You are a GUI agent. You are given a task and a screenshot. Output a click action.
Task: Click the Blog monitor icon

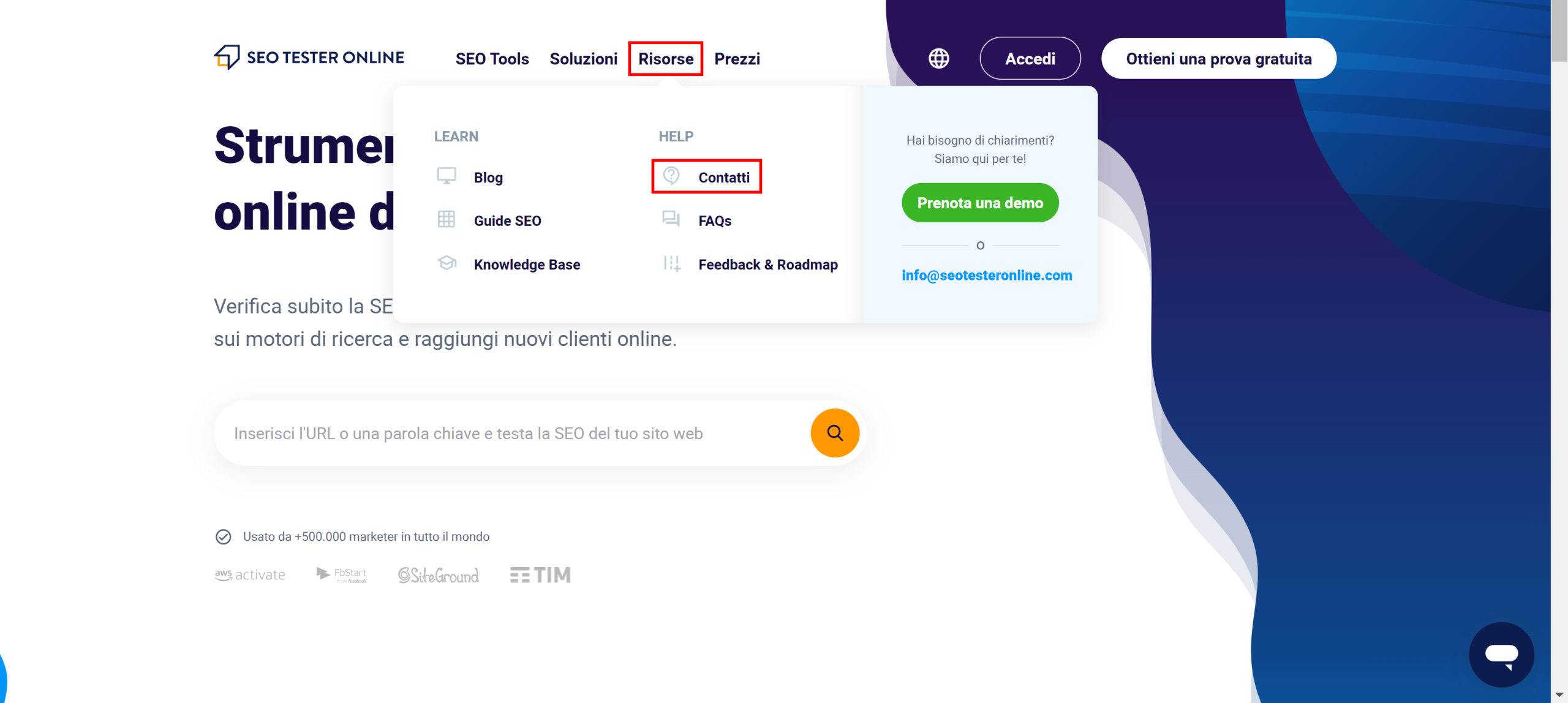[x=447, y=176]
